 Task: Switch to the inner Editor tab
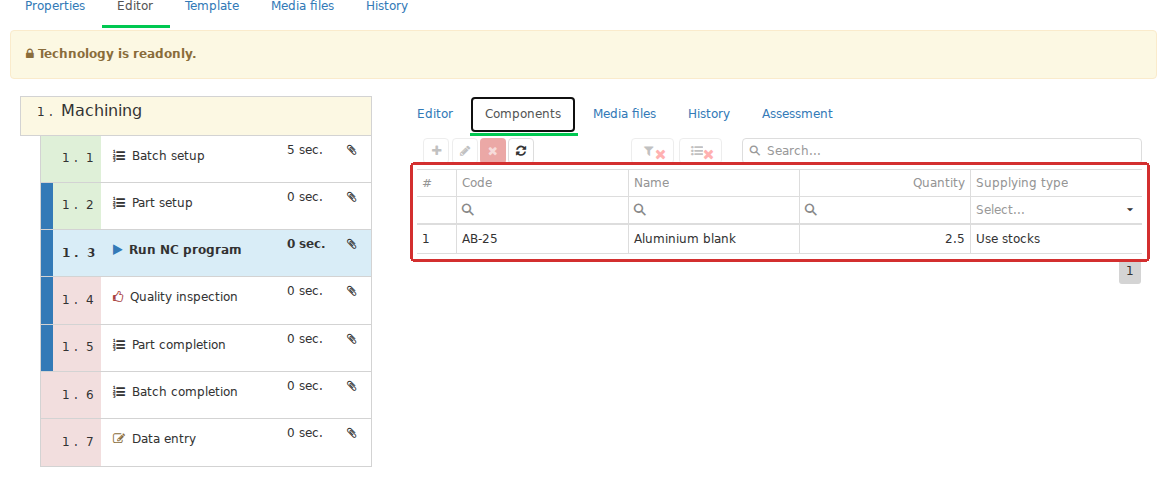[435, 114]
